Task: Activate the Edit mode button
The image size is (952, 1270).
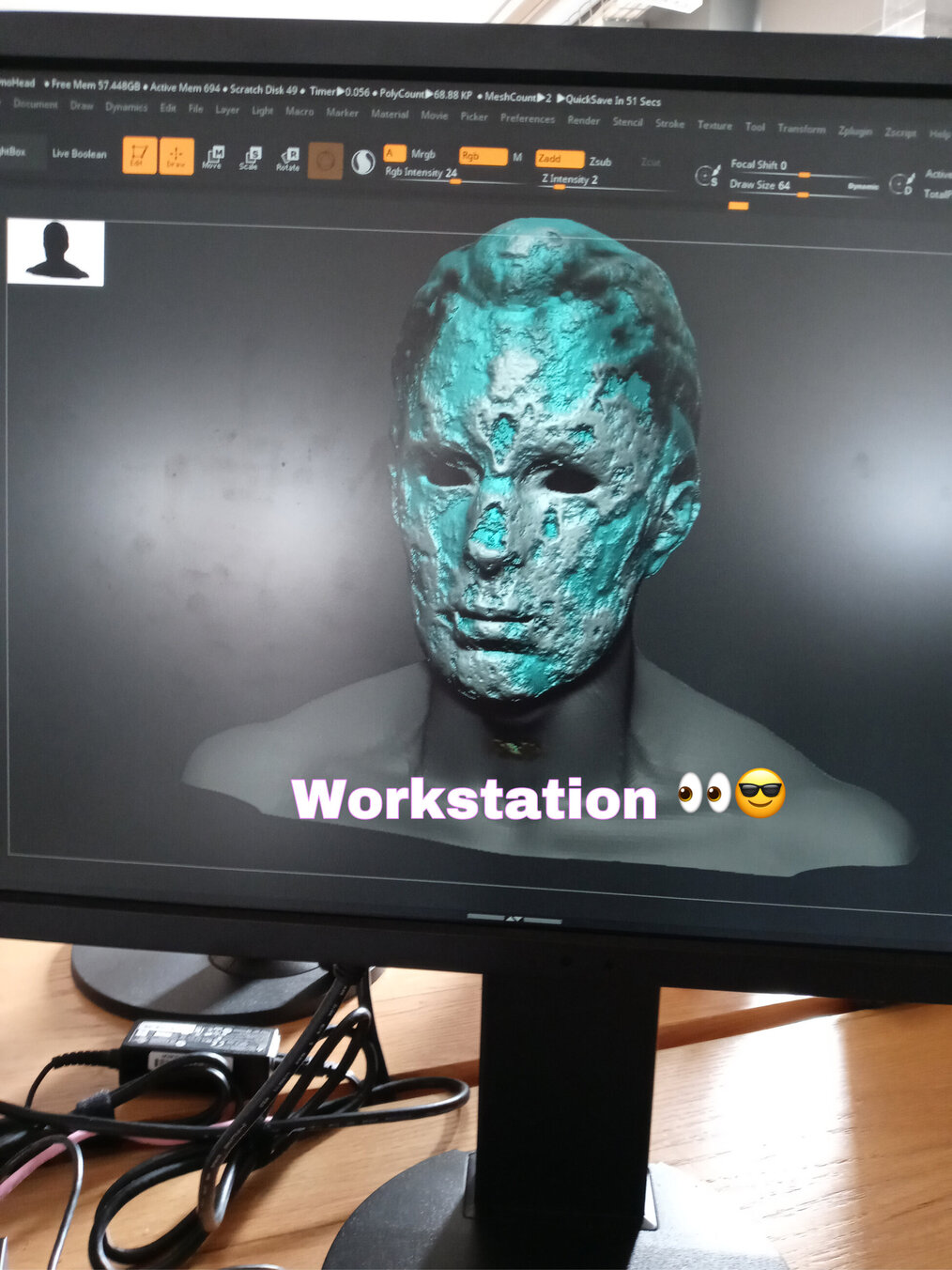Action: [x=139, y=156]
